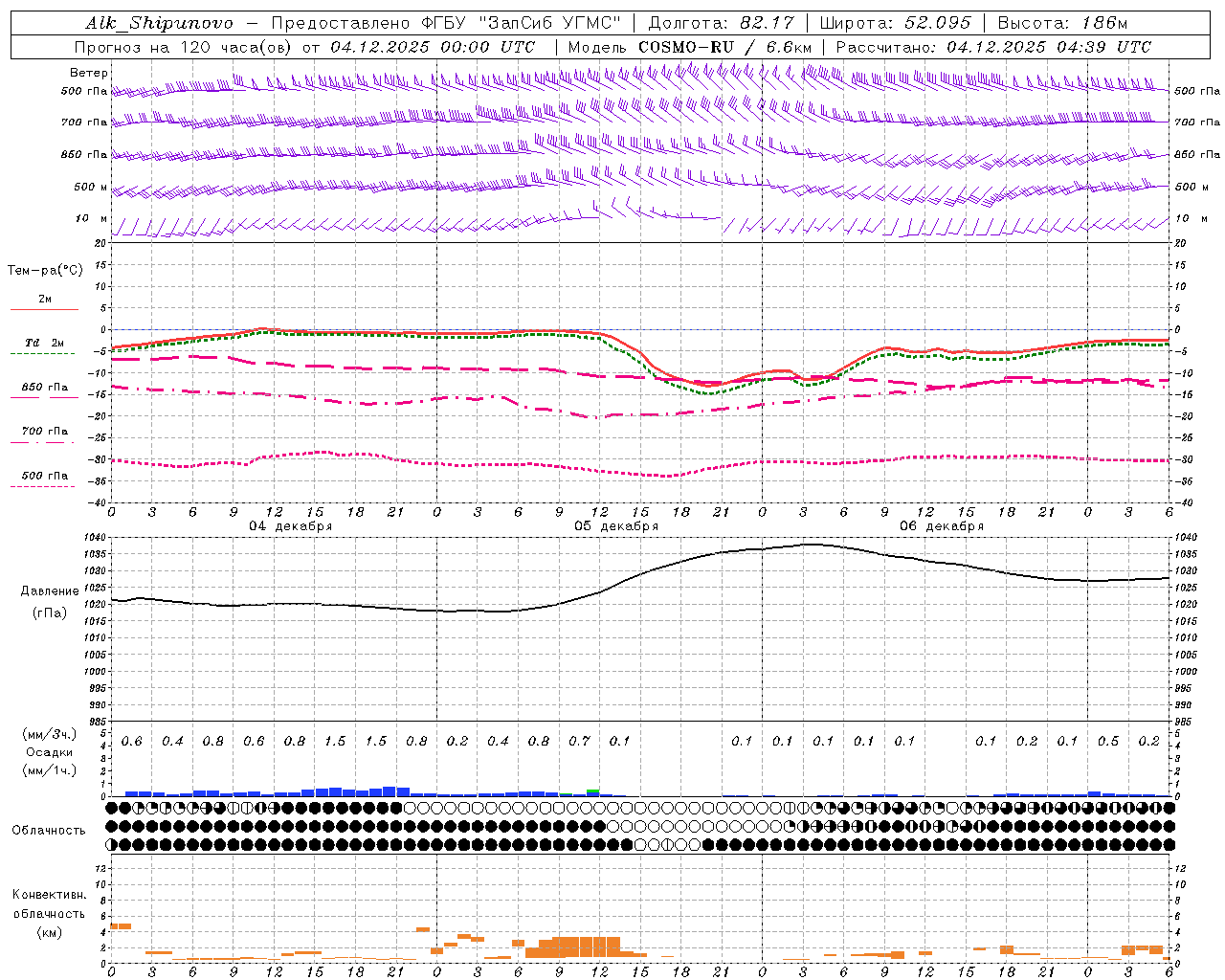Viewport: 1225px width, 980px height.
Task: Click the (мм/3ч.) precipitation unit label
Action: coord(50,733)
